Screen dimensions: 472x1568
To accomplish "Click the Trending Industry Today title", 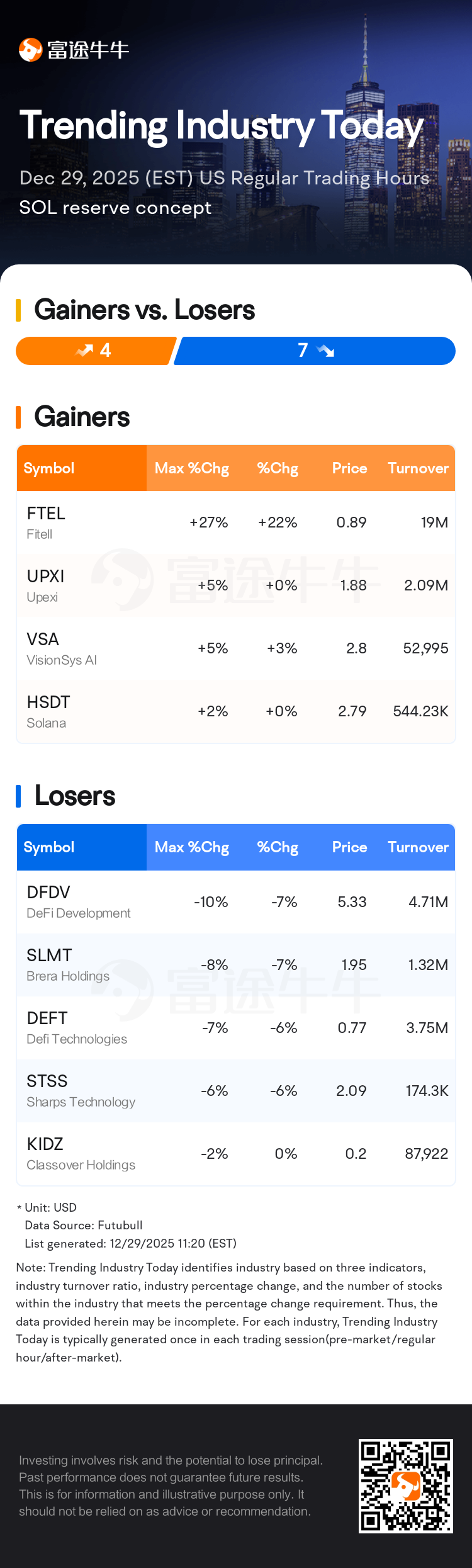I will pyautogui.click(x=222, y=125).
